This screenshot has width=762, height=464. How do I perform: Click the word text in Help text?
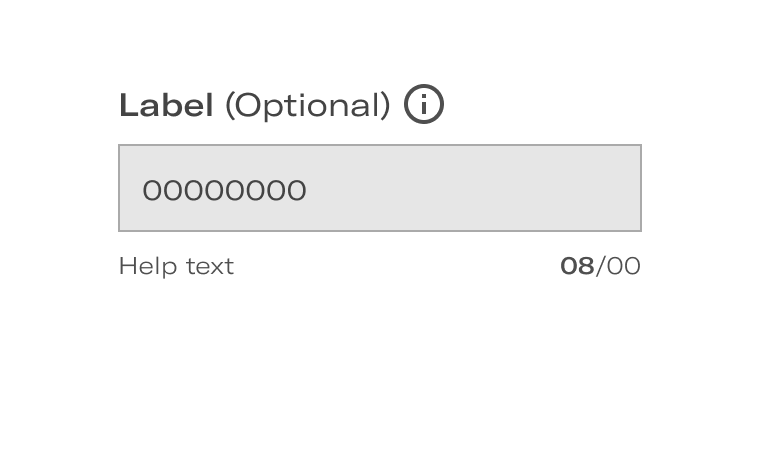click(x=210, y=267)
